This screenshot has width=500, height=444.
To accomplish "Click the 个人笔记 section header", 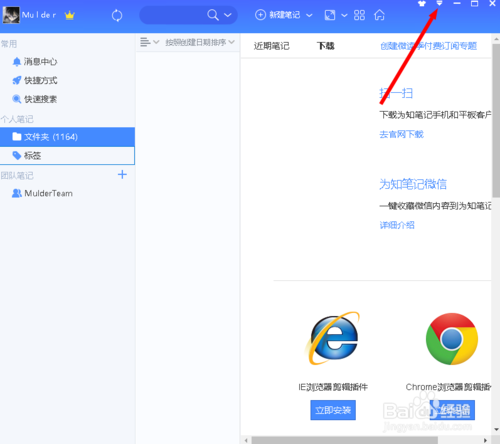I will coord(17,119).
